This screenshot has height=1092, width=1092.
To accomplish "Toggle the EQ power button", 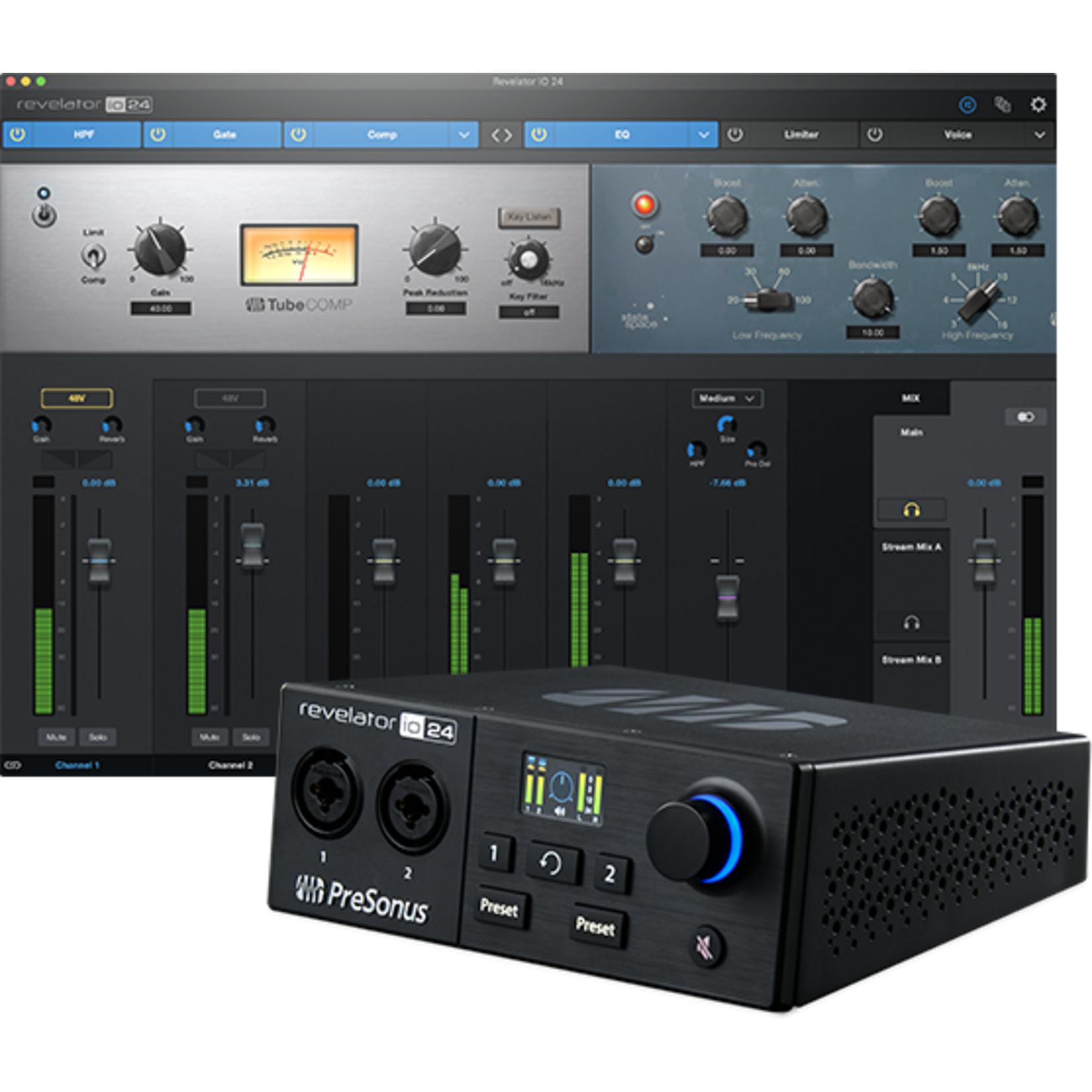I will (539, 135).
